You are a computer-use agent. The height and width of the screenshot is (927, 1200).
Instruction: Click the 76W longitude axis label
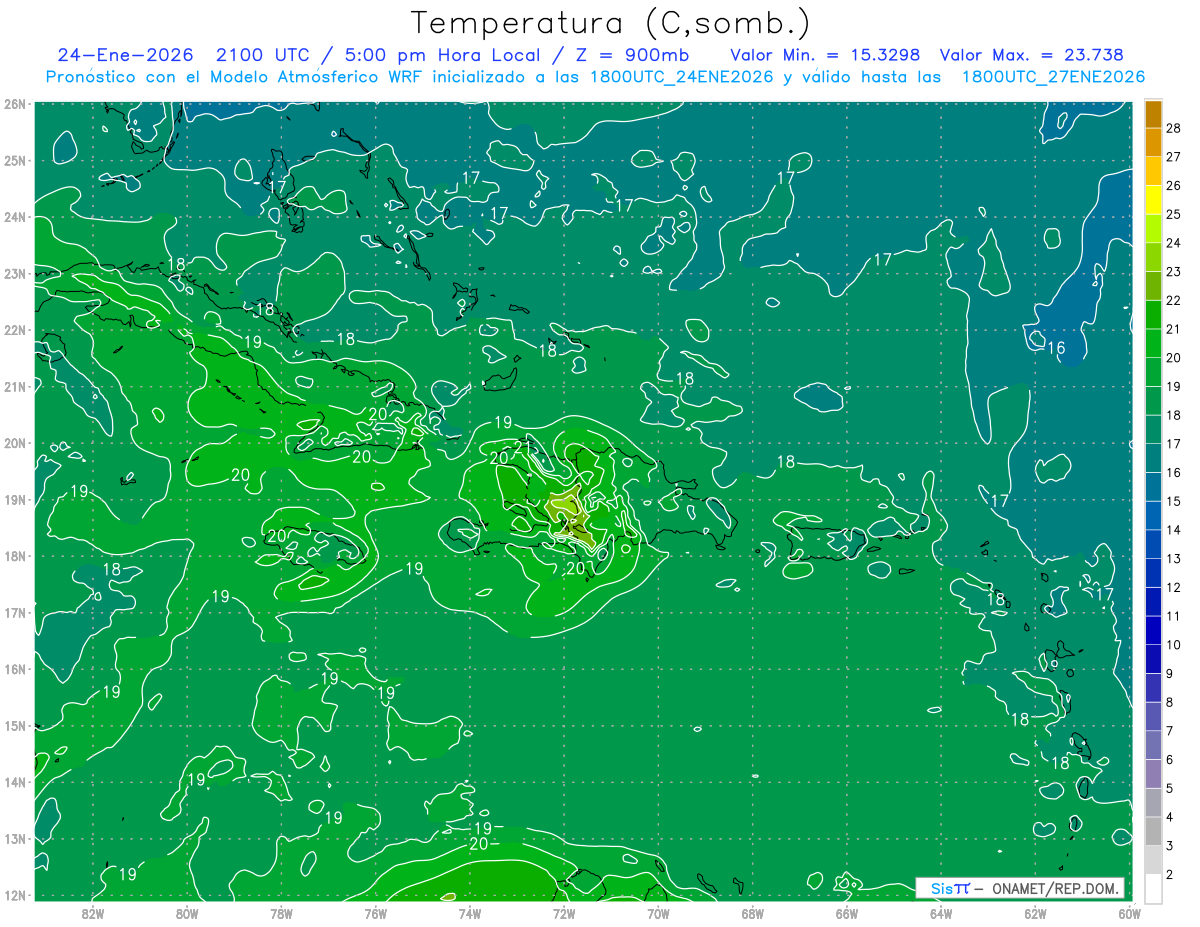(375, 913)
